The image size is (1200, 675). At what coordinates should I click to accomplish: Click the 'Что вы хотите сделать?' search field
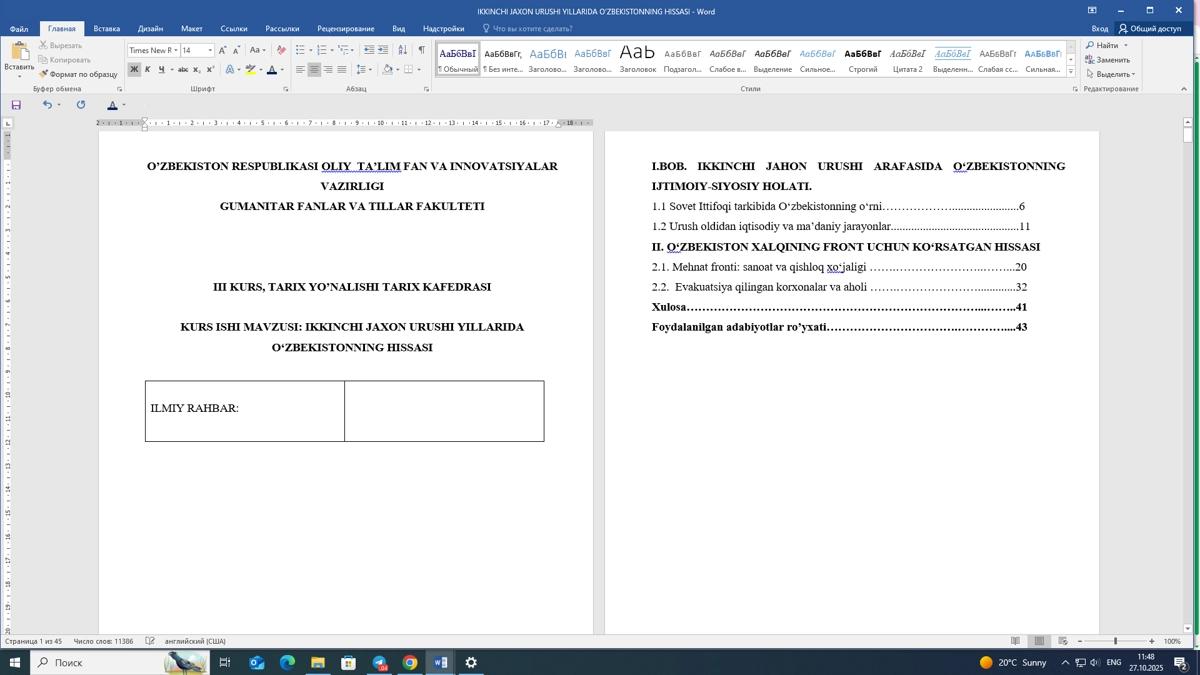click(x=532, y=29)
